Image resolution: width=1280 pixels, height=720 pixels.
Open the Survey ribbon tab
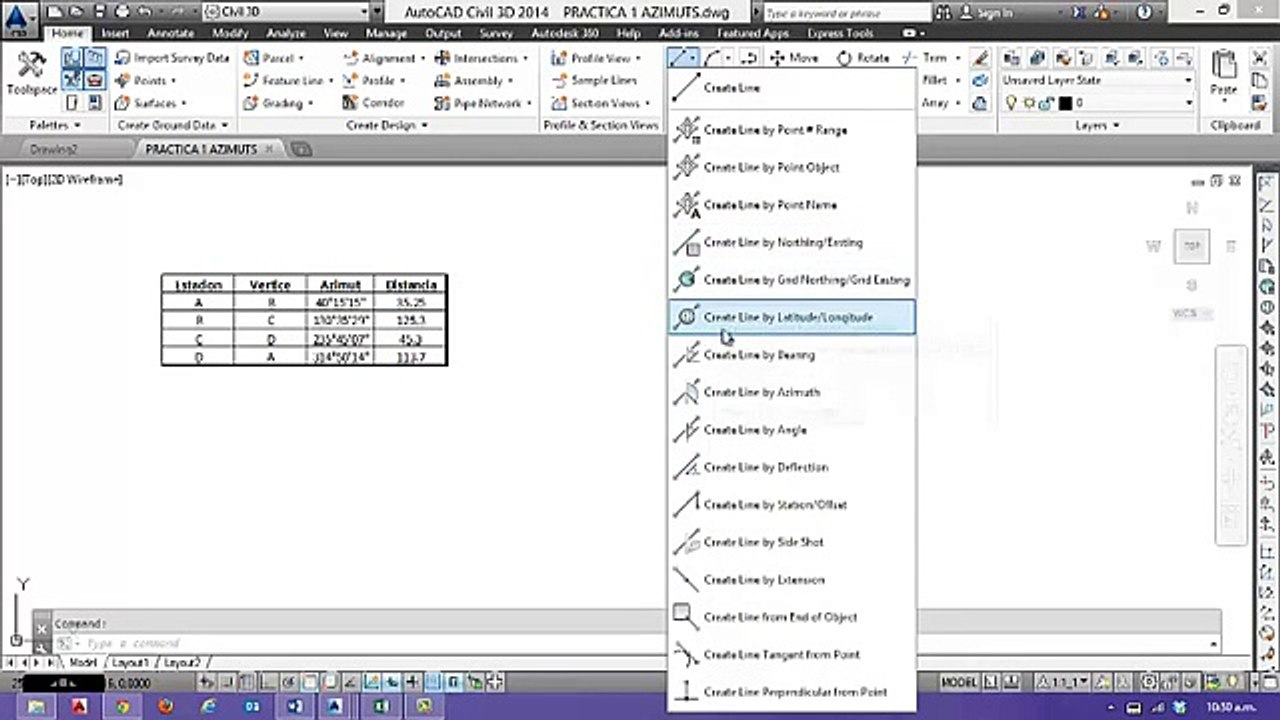(496, 33)
